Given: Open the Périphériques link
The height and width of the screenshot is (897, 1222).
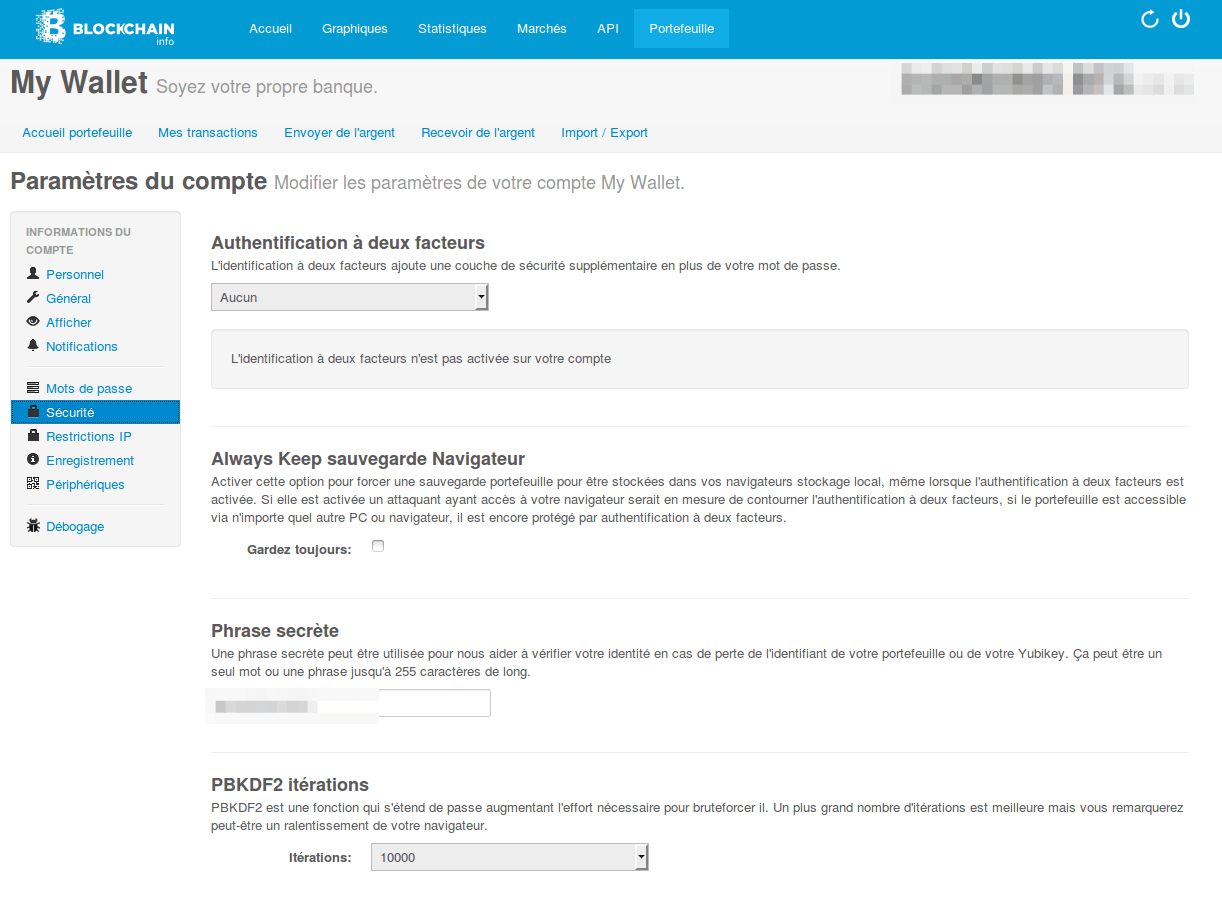Looking at the screenshot, I should click(85, 484).
